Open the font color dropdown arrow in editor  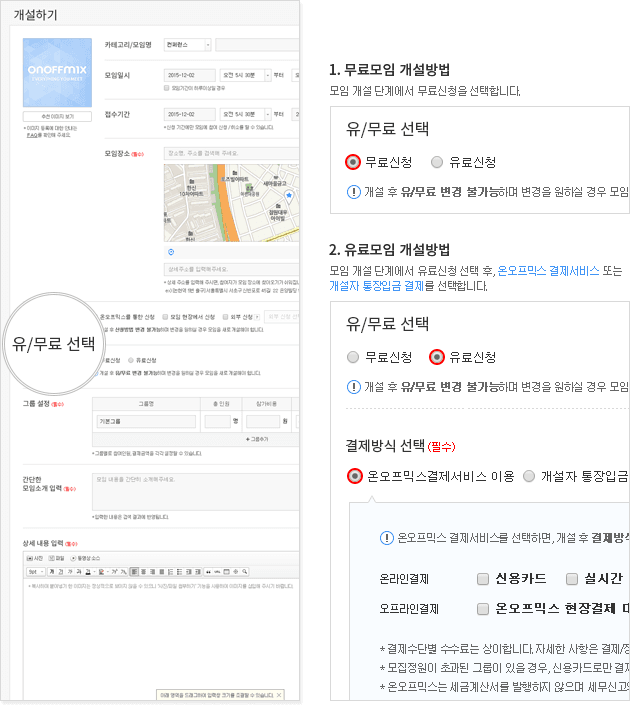[94, 572]
